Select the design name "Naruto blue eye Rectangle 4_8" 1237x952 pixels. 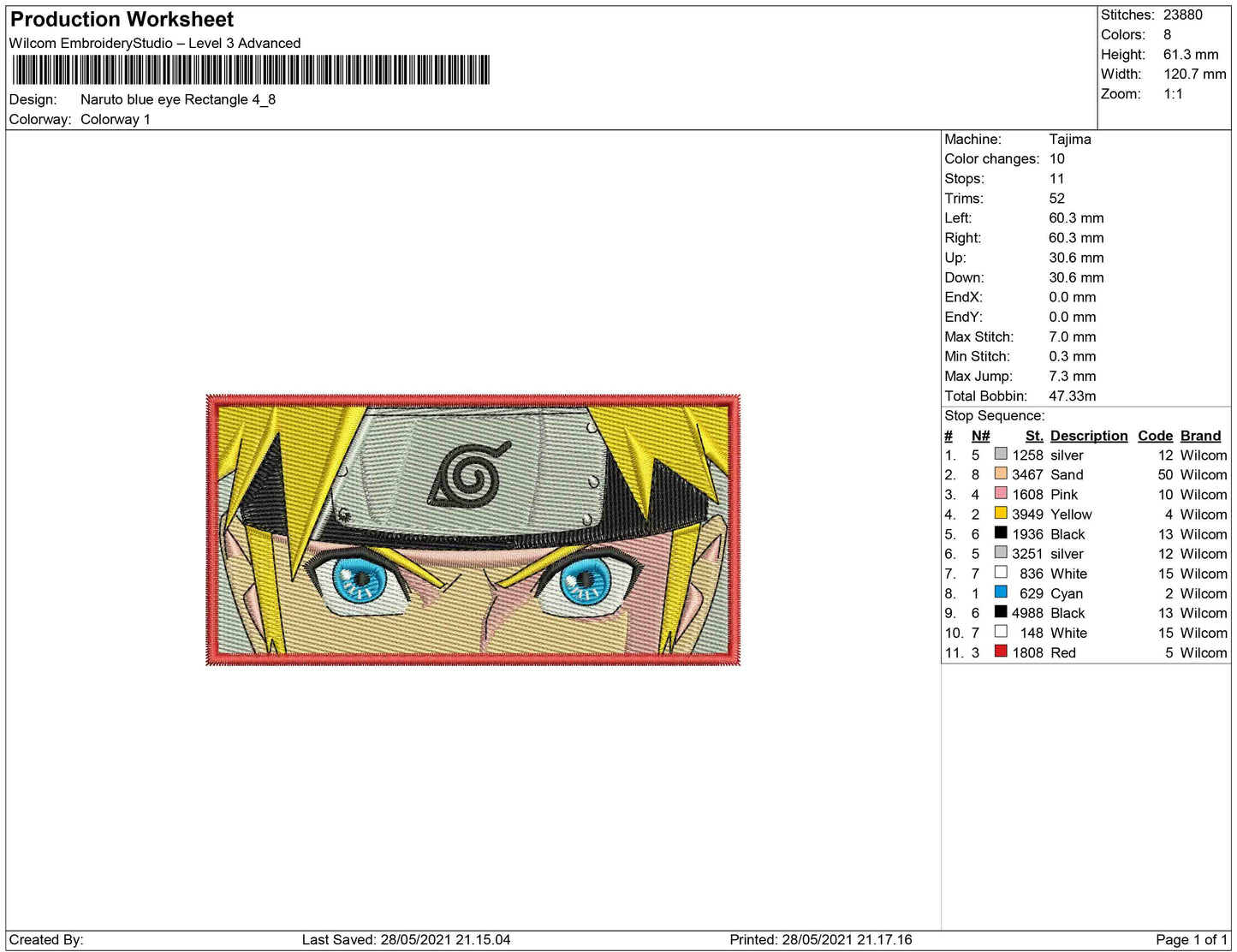(178, 100)
